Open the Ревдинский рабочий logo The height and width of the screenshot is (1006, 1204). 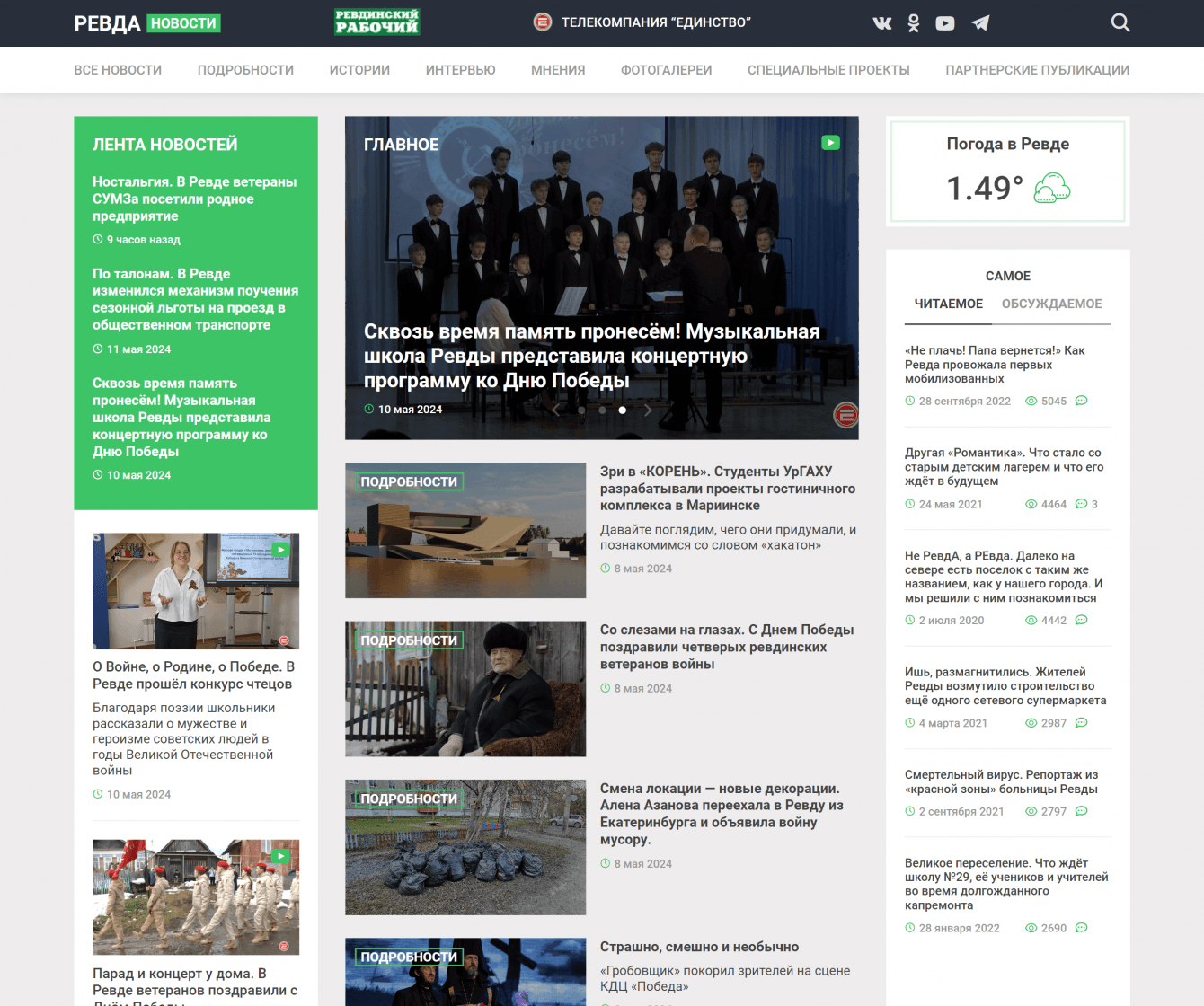pyautogui.click(x=377, y=22)
